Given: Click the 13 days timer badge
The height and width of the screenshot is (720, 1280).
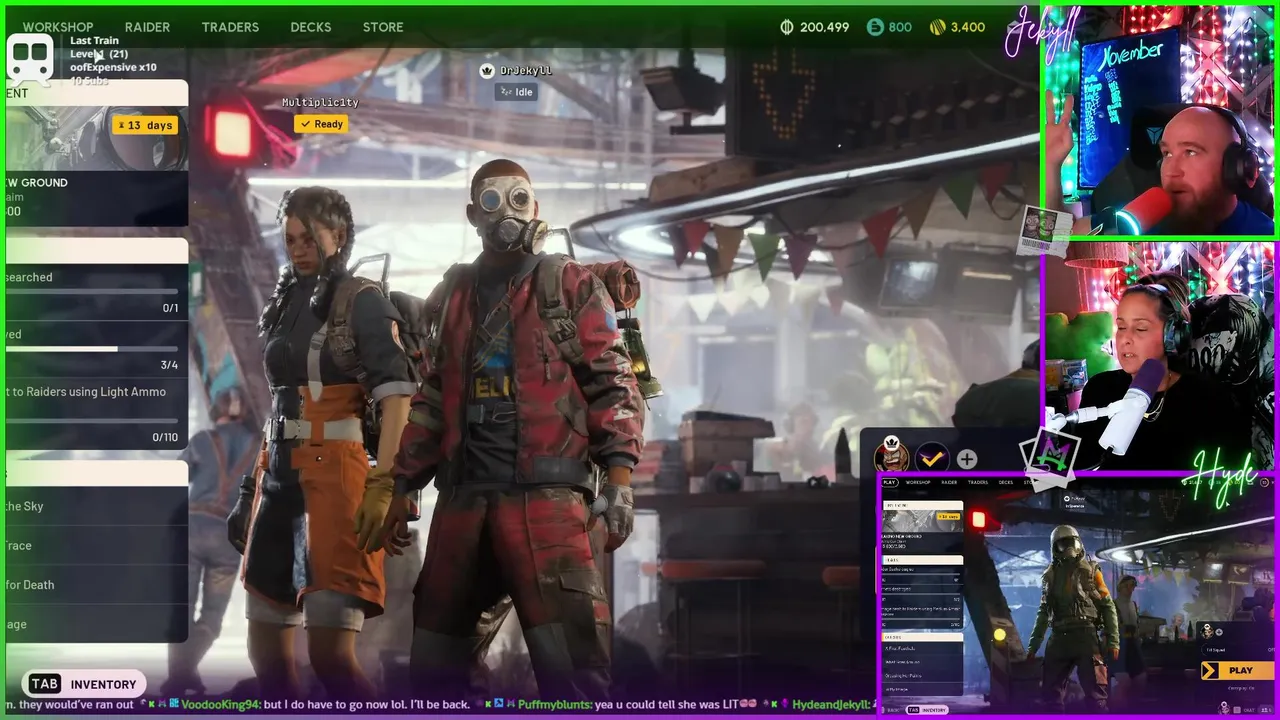Looking at the screenshot, I should pos(146,125).
